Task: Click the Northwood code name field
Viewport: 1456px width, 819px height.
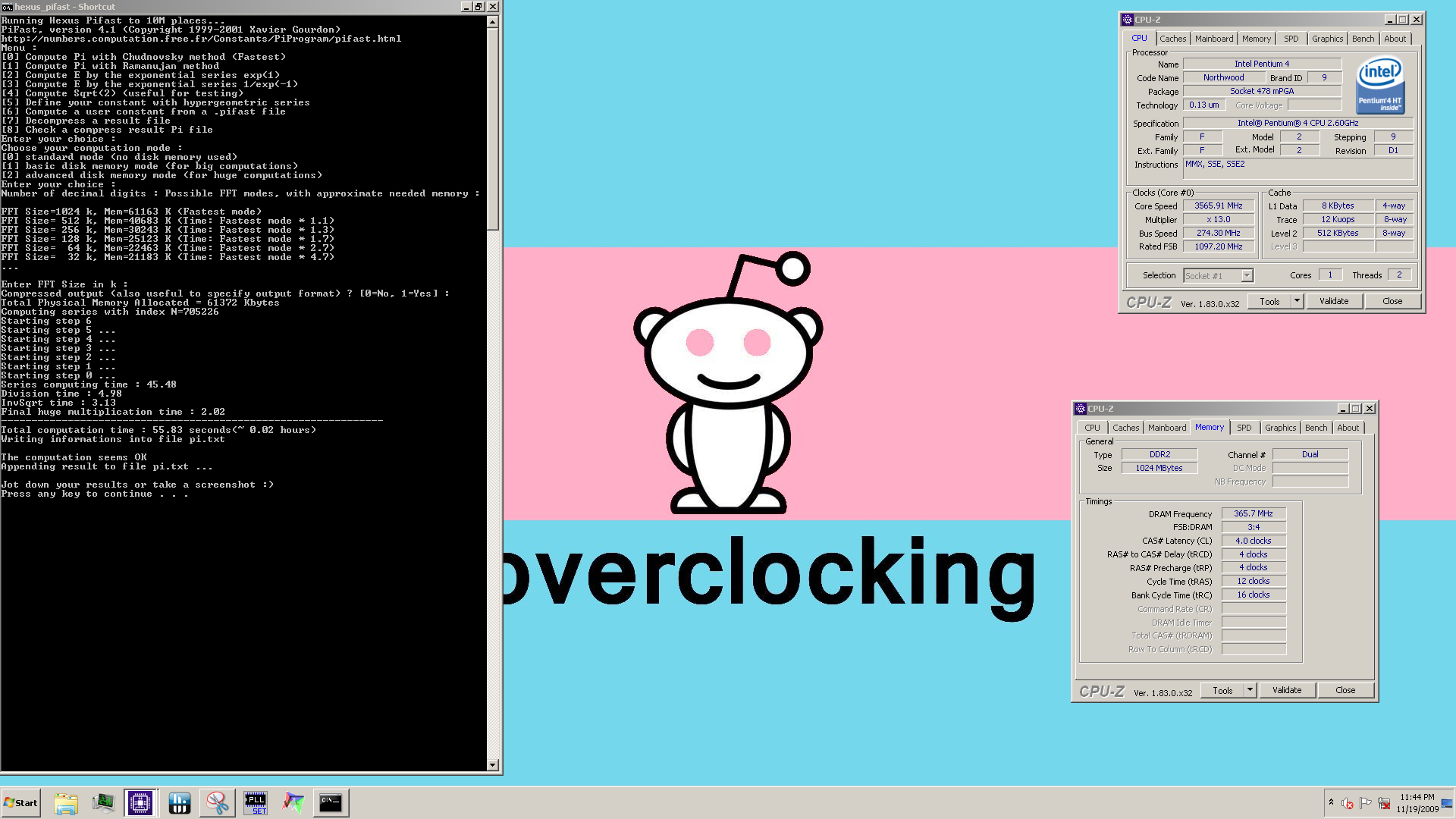Action: (1223, 77)
